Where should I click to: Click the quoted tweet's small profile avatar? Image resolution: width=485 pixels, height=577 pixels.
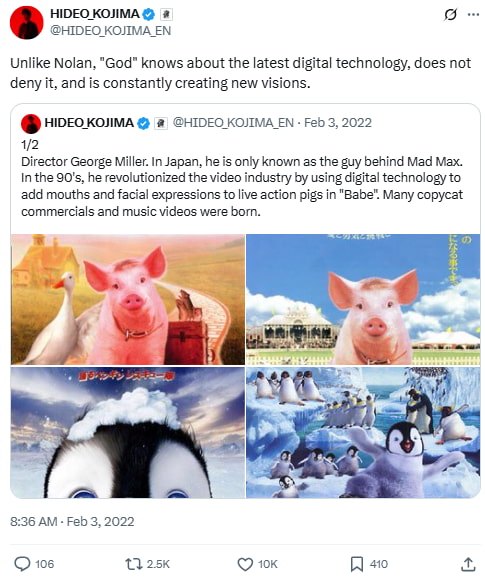(31, 123)
